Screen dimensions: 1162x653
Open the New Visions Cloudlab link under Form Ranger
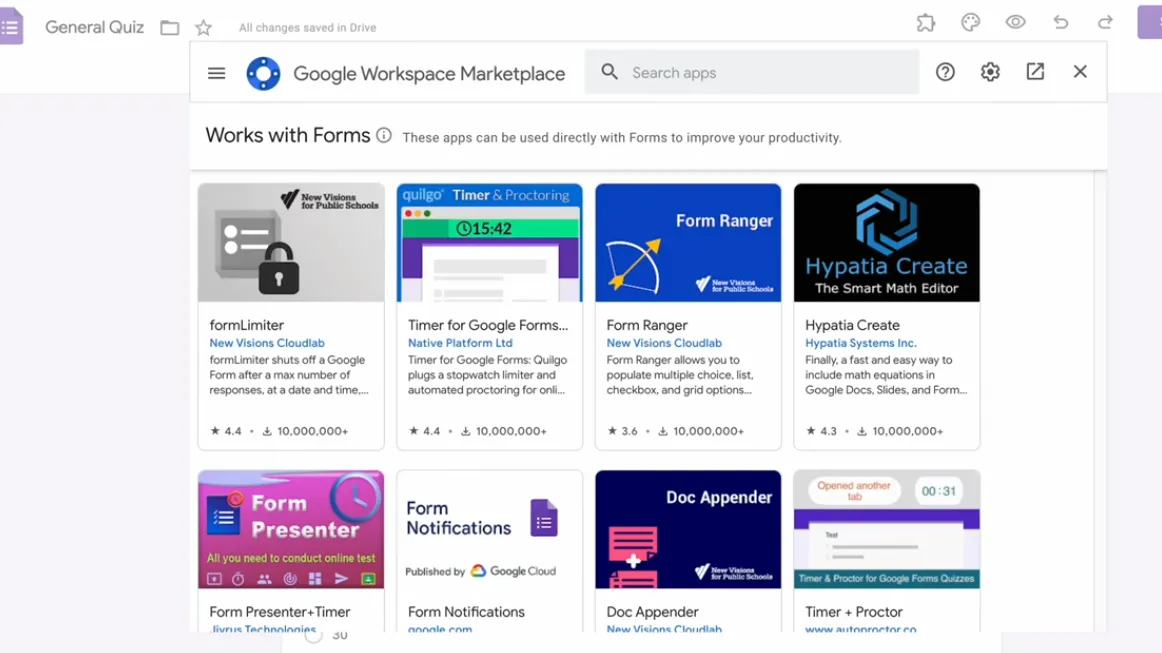click(664, 343)
